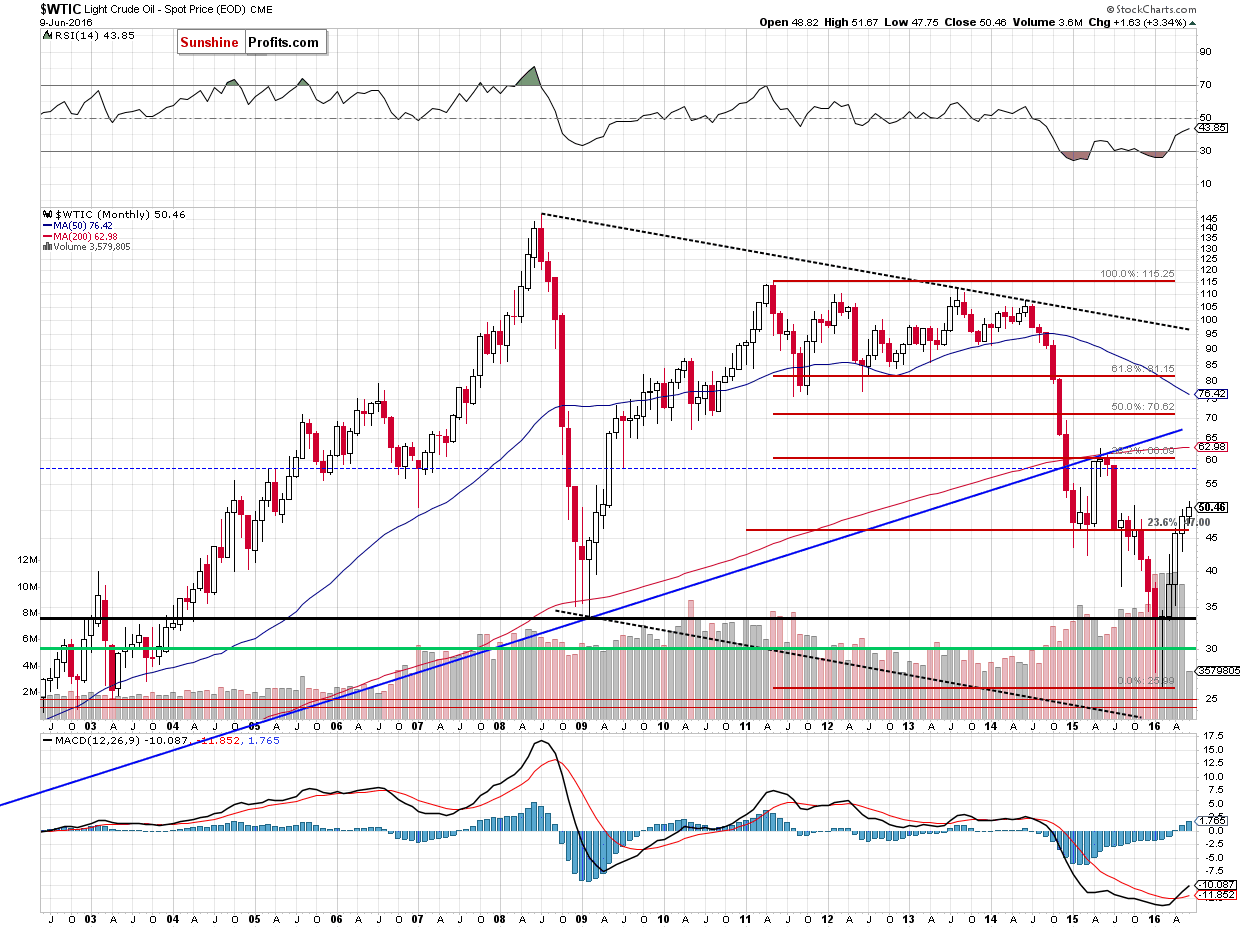1240x928 pixels.
Task: Click the 9-Jun-2016 date label
Action: point(66,22)
